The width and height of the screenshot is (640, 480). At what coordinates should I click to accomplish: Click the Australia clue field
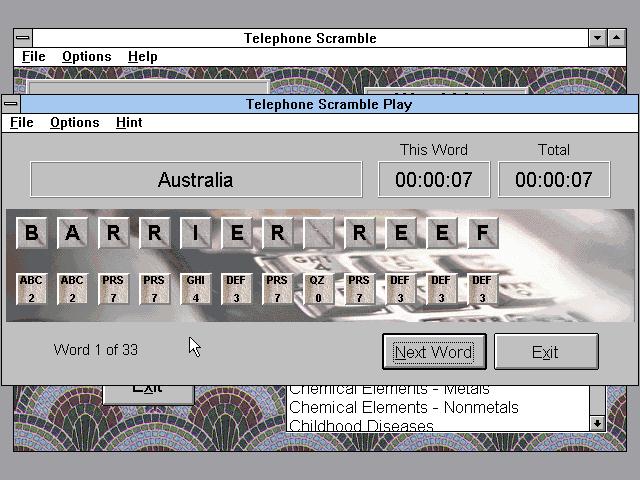(x=196, y=180)
